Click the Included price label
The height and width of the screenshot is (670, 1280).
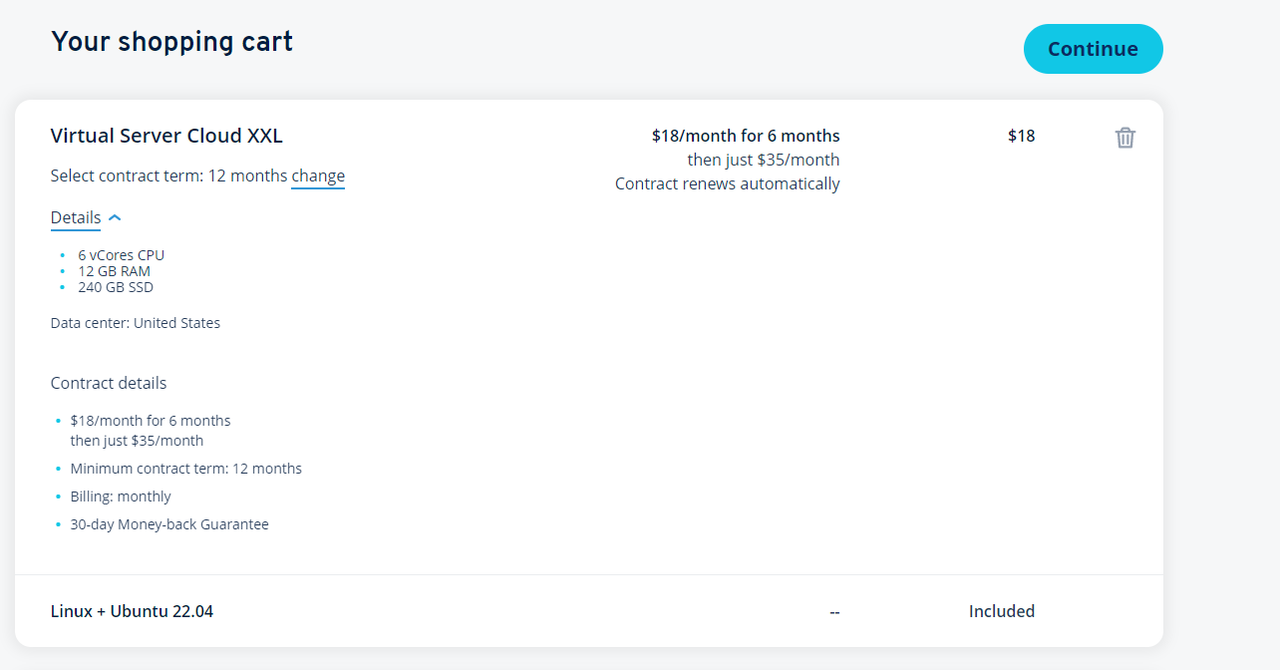(1002, 611)
